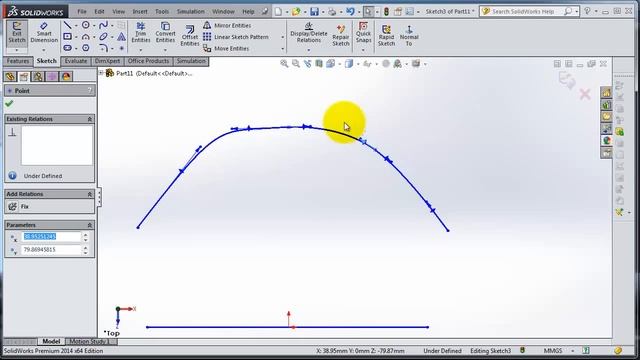Open the Linear Sketch Pattern dropdown arrow
The width and height of the screenshot is (640, 360).
tap(282, 37)
